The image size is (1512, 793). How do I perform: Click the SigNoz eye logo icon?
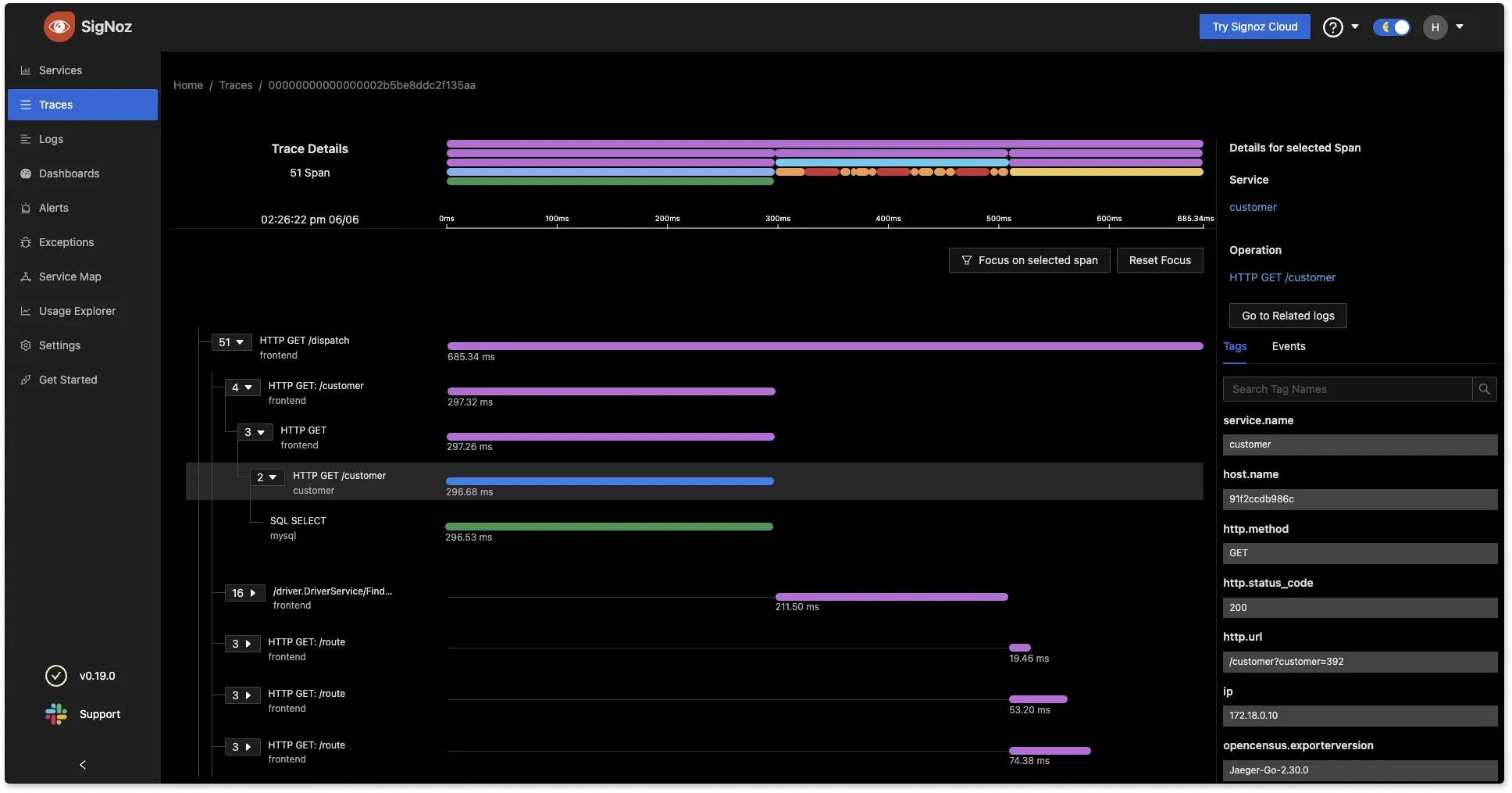59,27
